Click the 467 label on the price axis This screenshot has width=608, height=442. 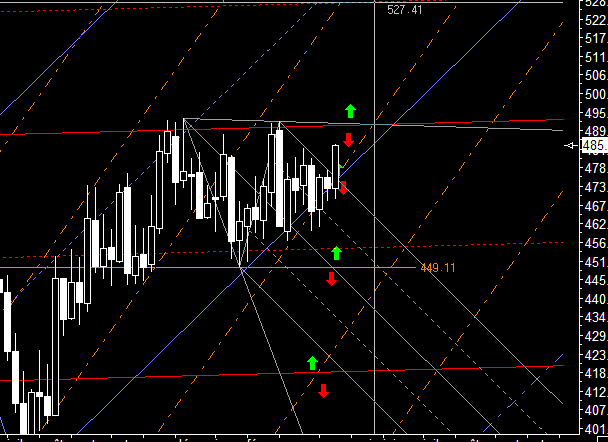point(595,206)
